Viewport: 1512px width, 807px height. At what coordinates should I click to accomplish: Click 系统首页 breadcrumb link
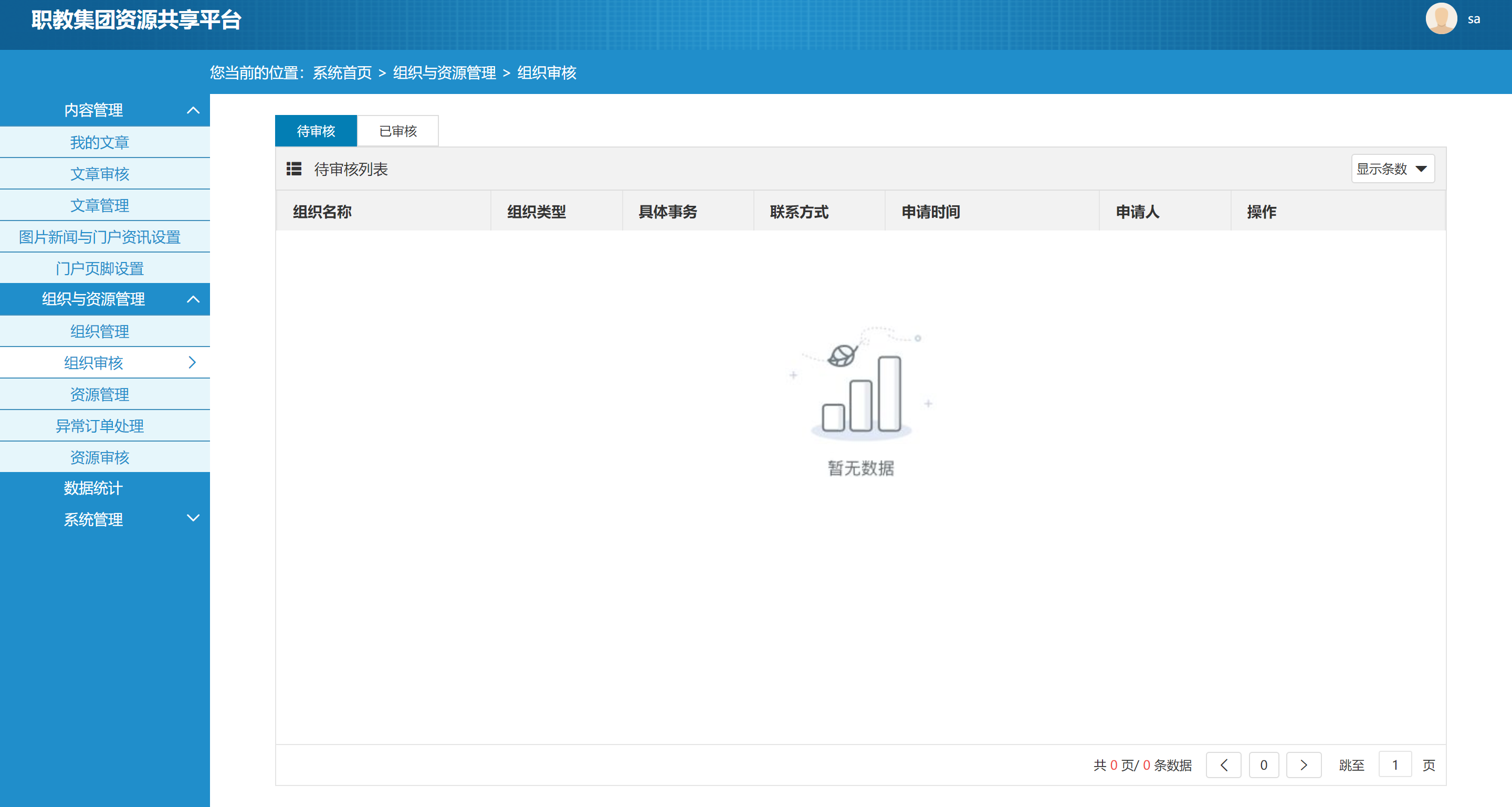342,73
